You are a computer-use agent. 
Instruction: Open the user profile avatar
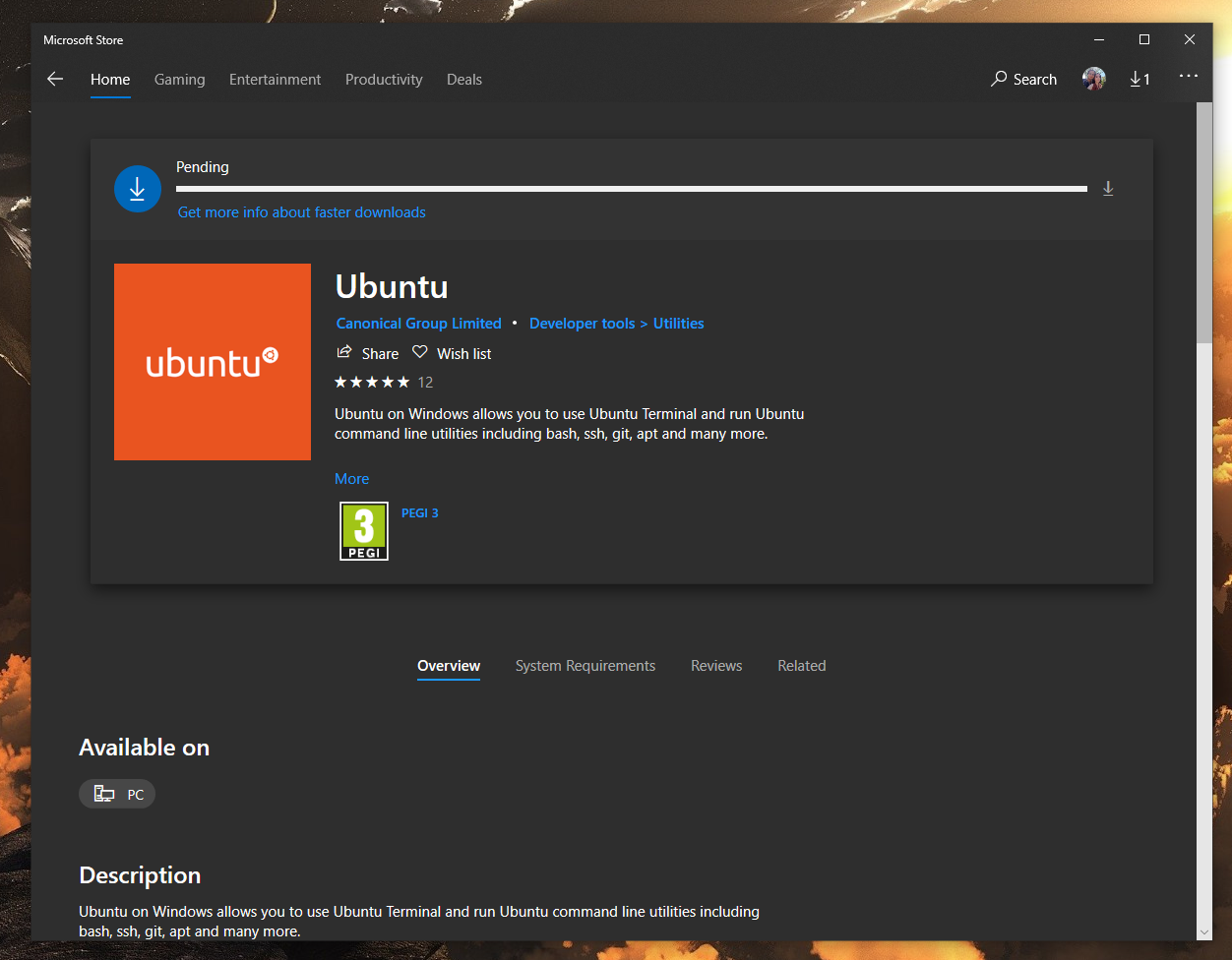tap(1093, 79)
